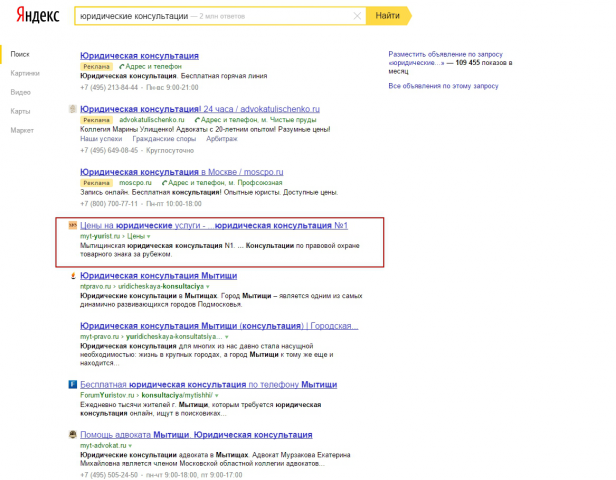Click favicon next to advokatulischenko.ru result
616x480 pixels.
tap(73, 109)
